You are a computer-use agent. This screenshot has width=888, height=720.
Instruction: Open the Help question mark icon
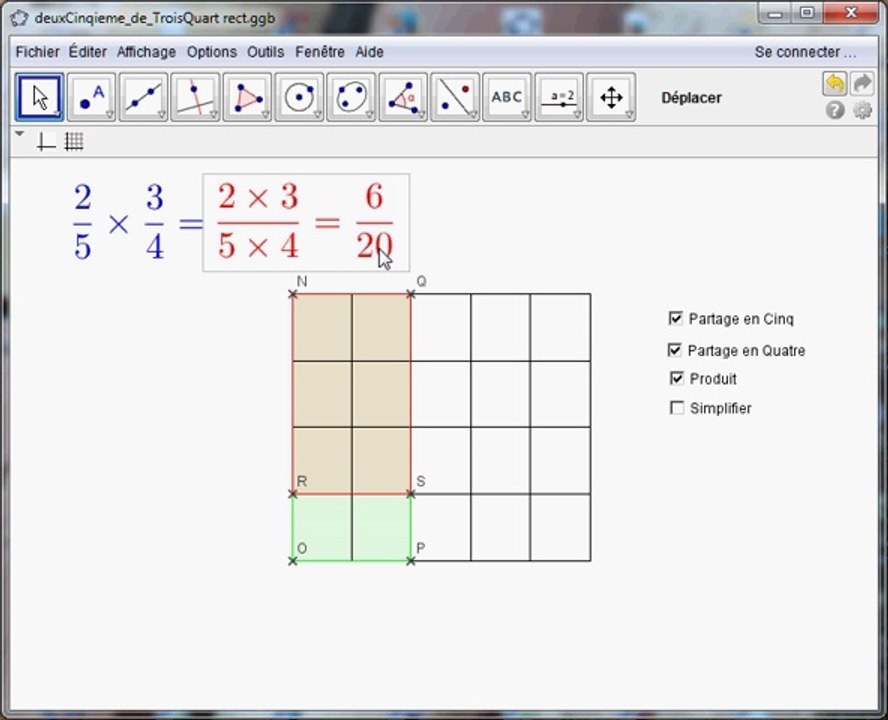coord(835,110)
